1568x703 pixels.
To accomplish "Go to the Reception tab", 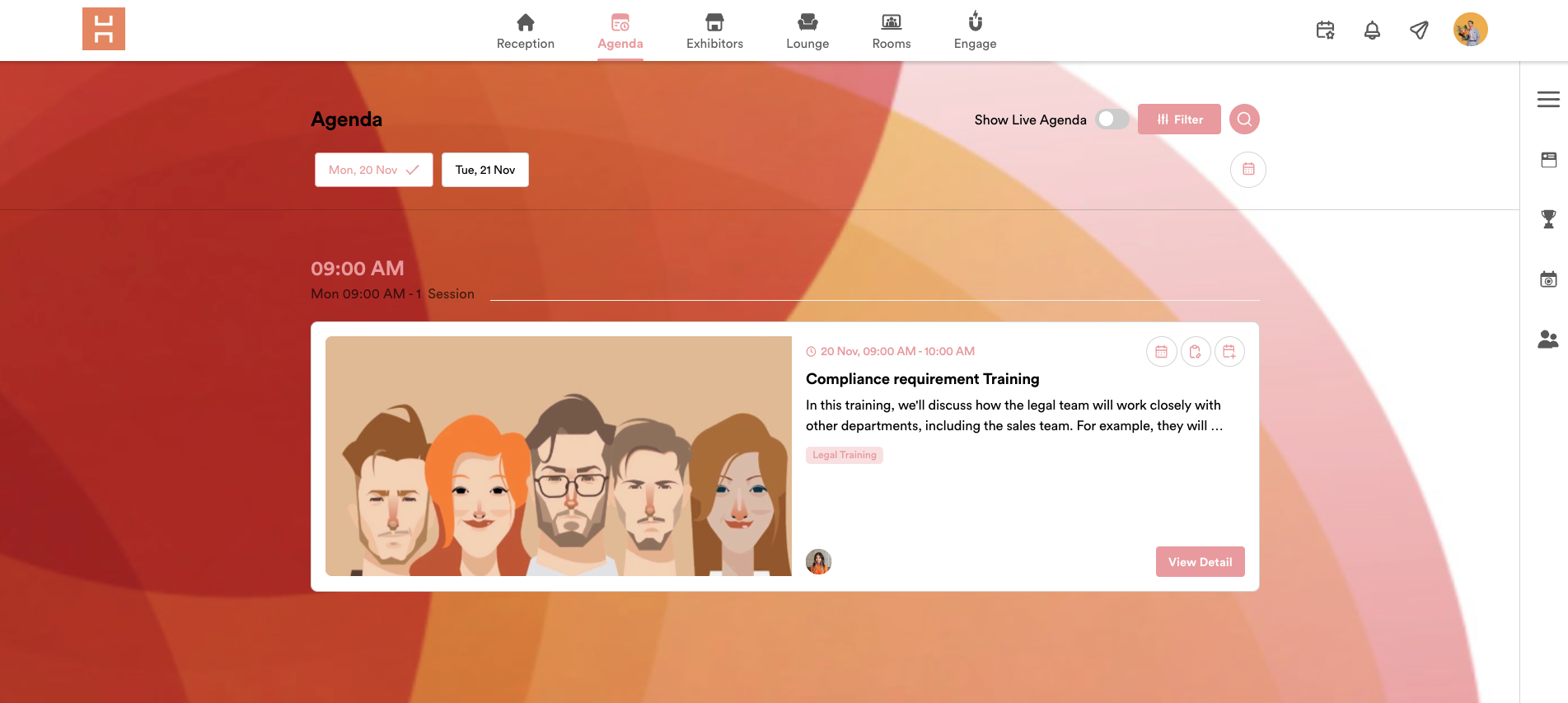I will point(526,31).
